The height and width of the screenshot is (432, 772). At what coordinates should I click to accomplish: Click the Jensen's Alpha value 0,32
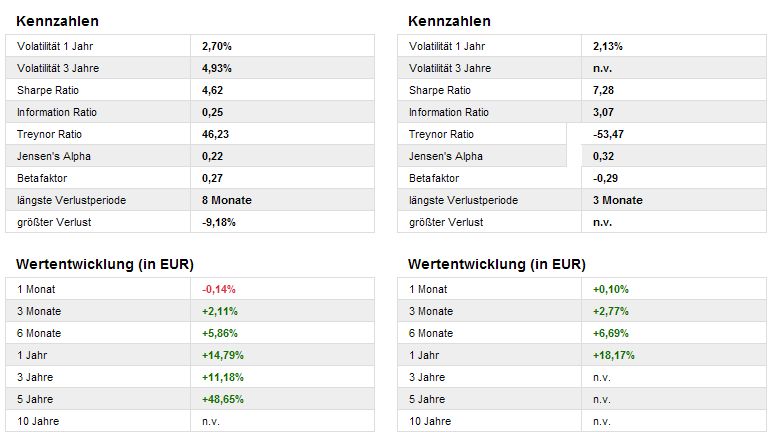coord(603,156)
